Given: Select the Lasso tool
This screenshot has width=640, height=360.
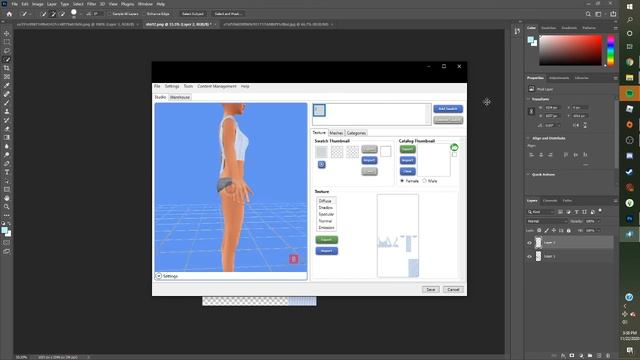Looking at the screenshot, I should point(7,51).
